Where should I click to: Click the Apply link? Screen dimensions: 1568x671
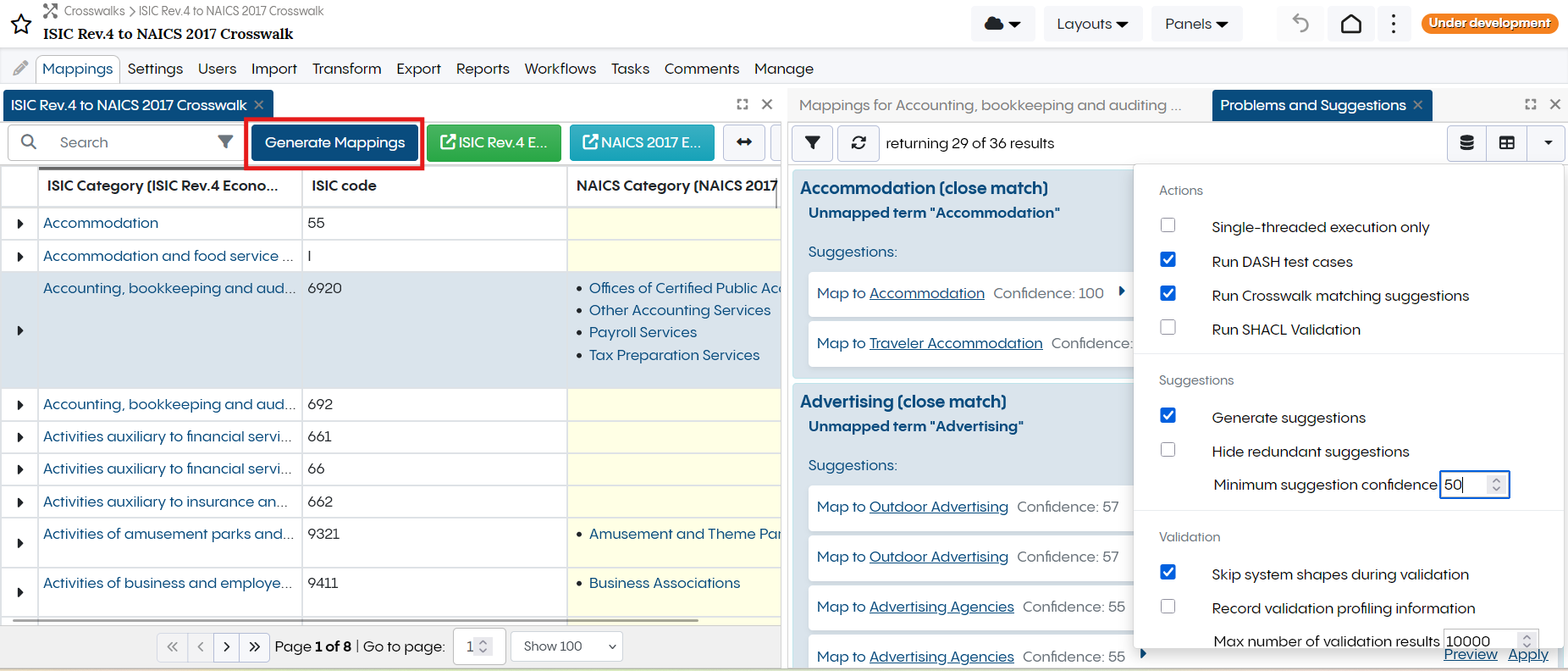tap(1527, 655)
